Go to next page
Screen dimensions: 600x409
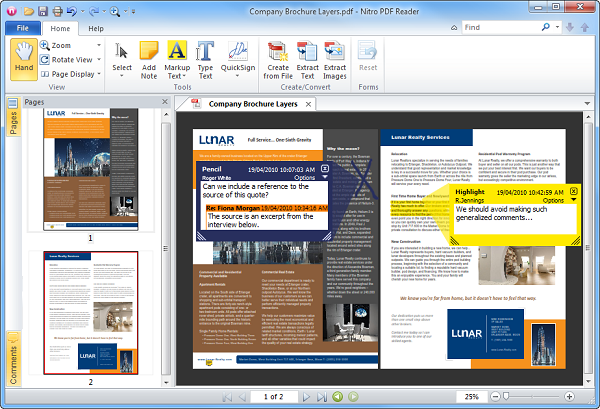coord(306,397)
